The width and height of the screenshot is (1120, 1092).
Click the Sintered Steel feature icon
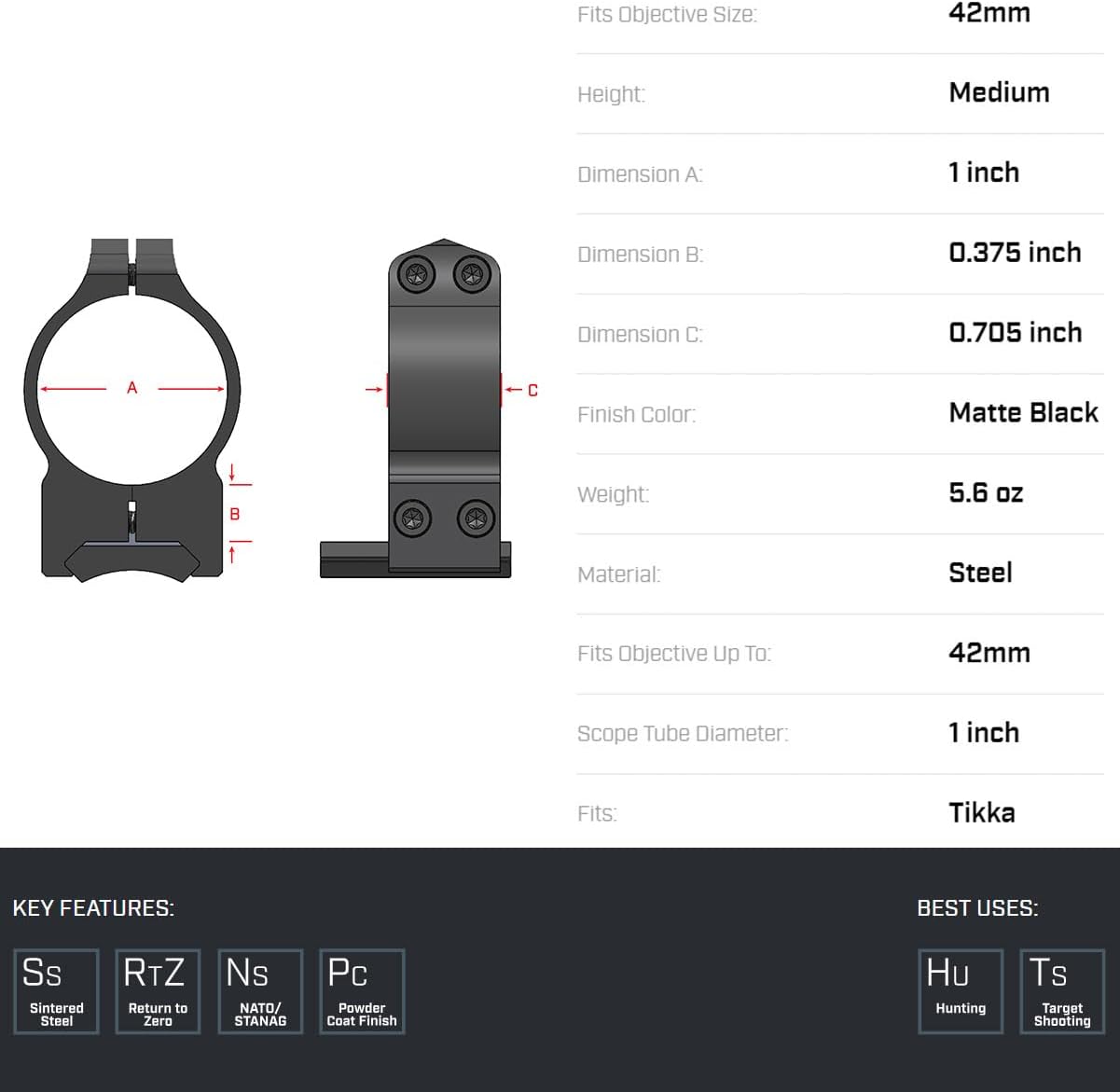(56, 991)
